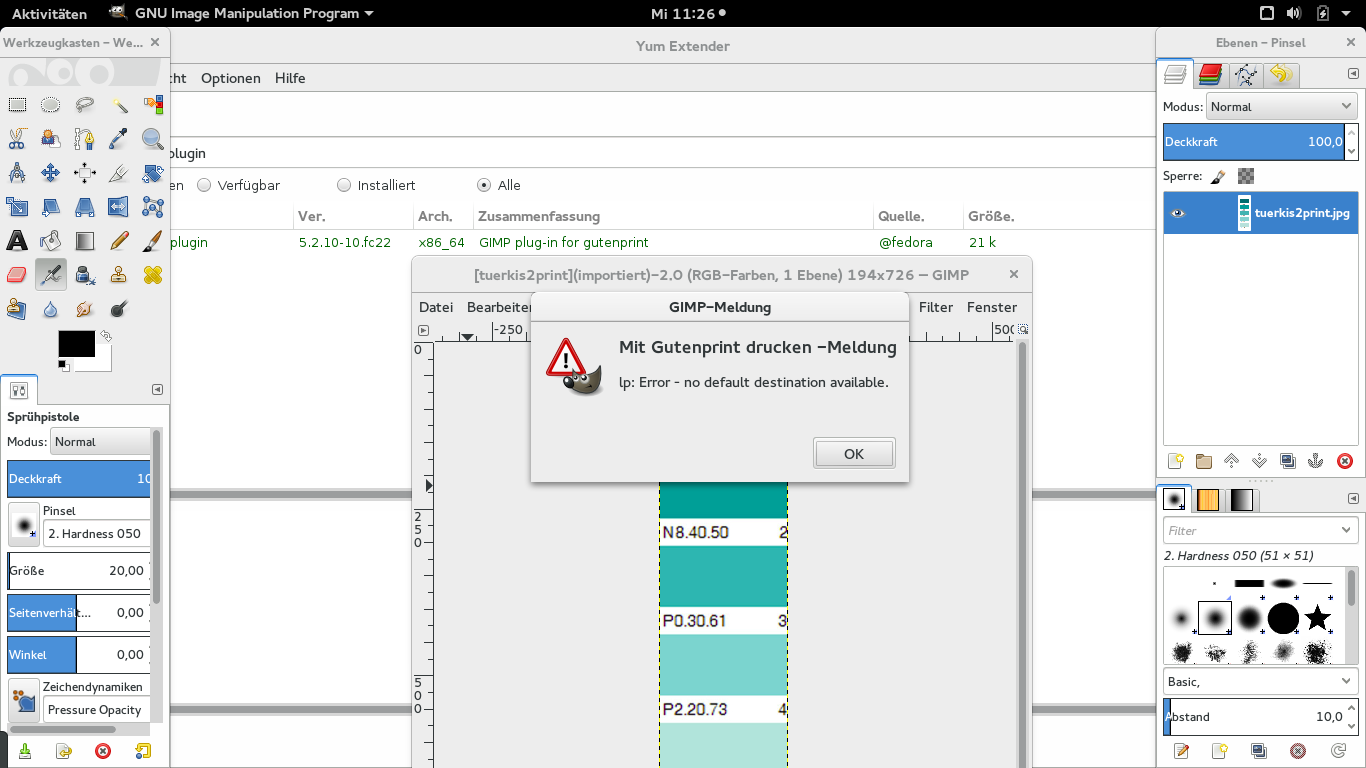Create a new layer with the new-layer icon

coord(1176,461)
